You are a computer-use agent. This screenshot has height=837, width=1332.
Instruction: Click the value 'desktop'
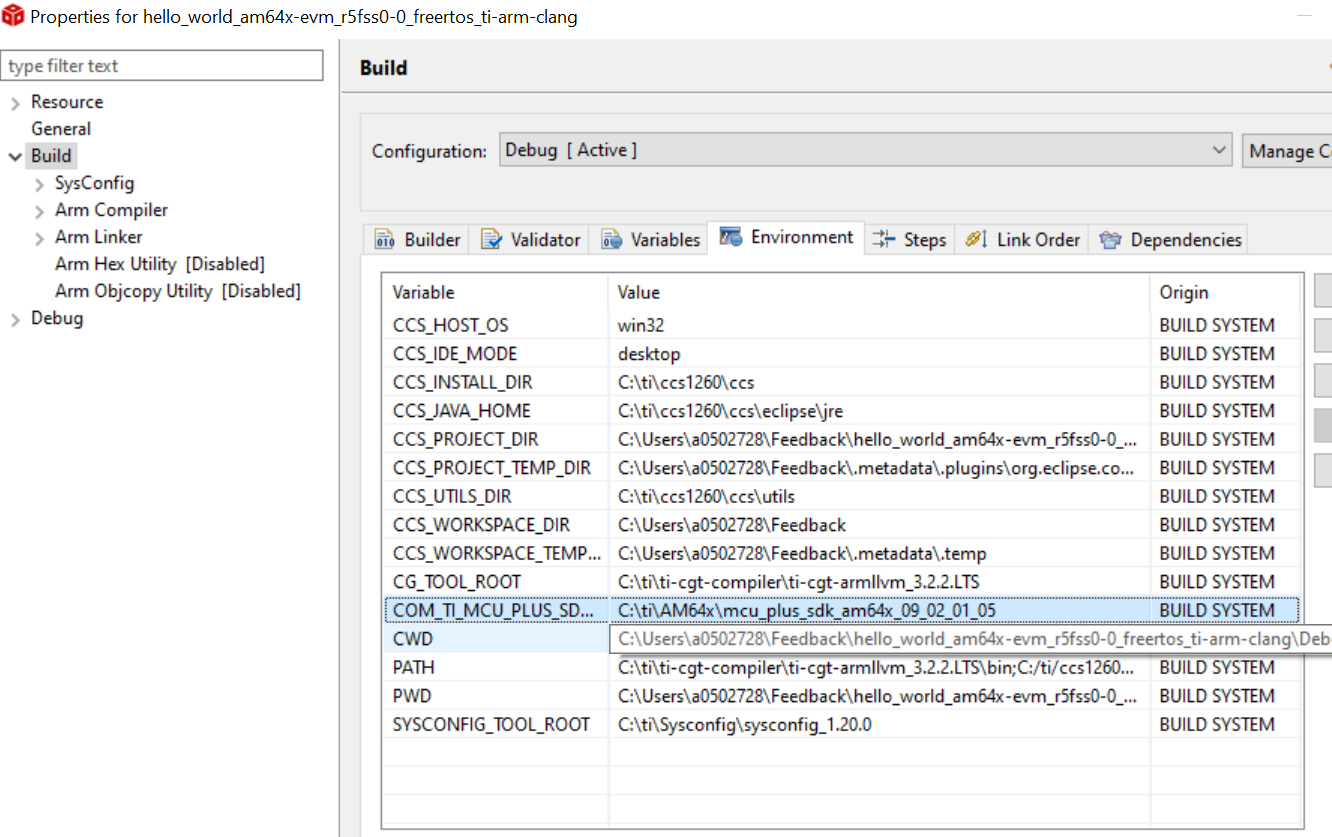pyautogui.click(x=648, y=354)
